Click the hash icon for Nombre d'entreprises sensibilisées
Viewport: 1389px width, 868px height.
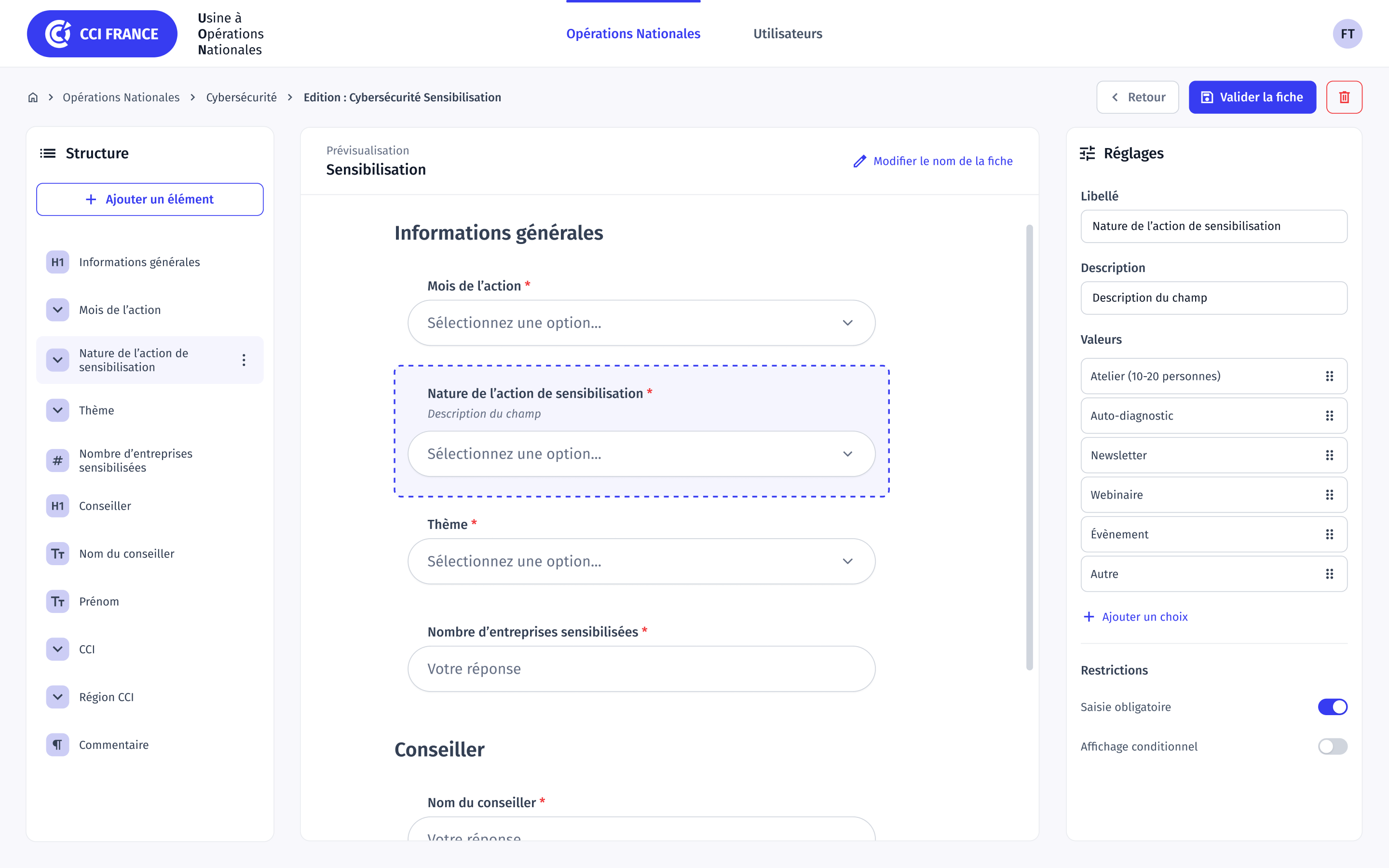57,461
